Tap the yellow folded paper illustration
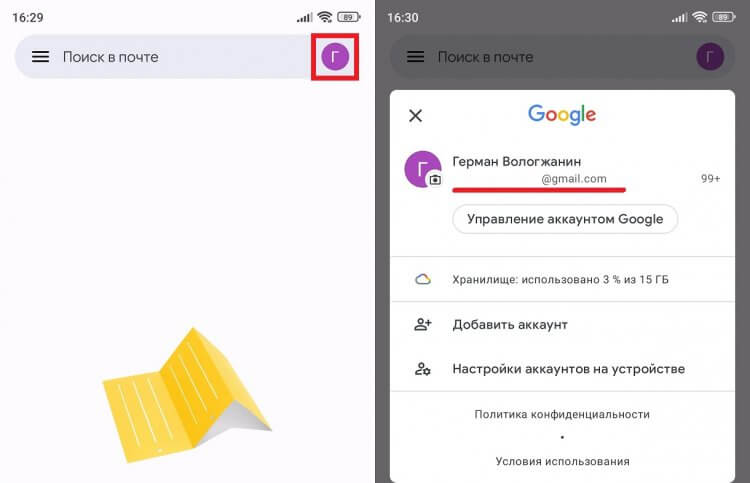The image size is (750, 483). 187,395
